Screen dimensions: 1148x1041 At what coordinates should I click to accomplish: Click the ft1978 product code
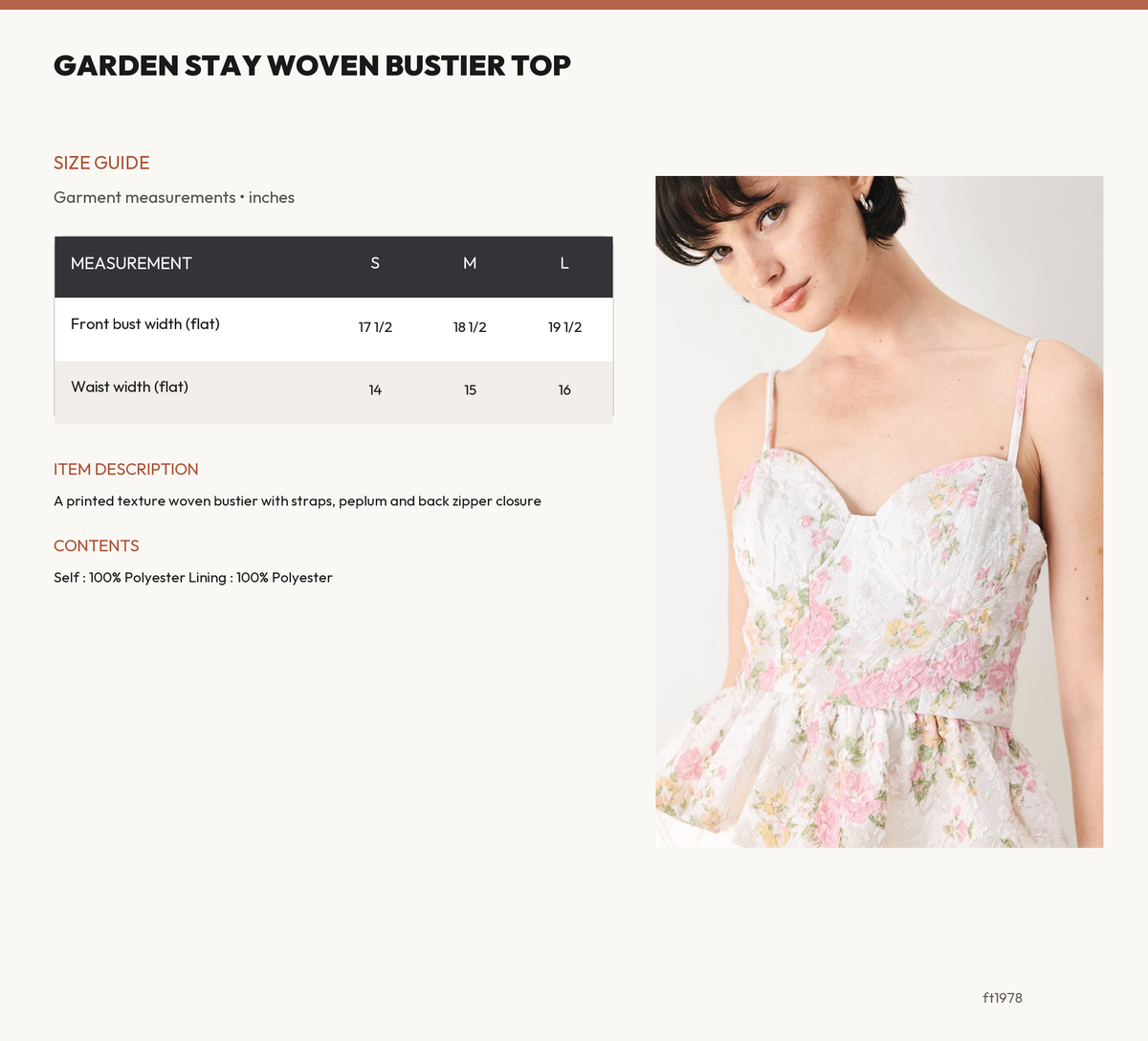pyautogui.click(x=1003, y=998)
